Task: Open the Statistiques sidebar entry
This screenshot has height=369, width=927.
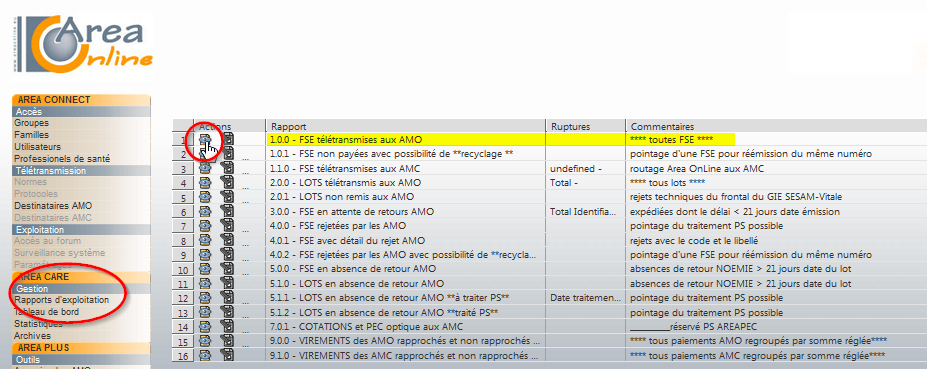Action: tap(38, 323)
